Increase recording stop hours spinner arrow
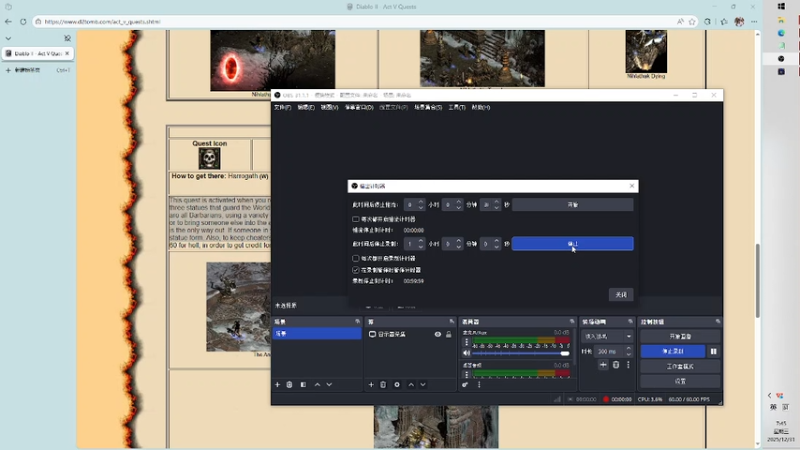The height and width of the screenshot is (450, 800). (421, 241)
